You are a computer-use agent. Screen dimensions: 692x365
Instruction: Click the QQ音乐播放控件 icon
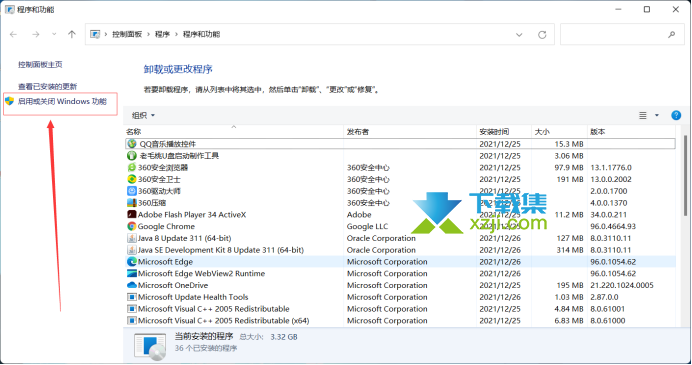click(x=132, y=144)
